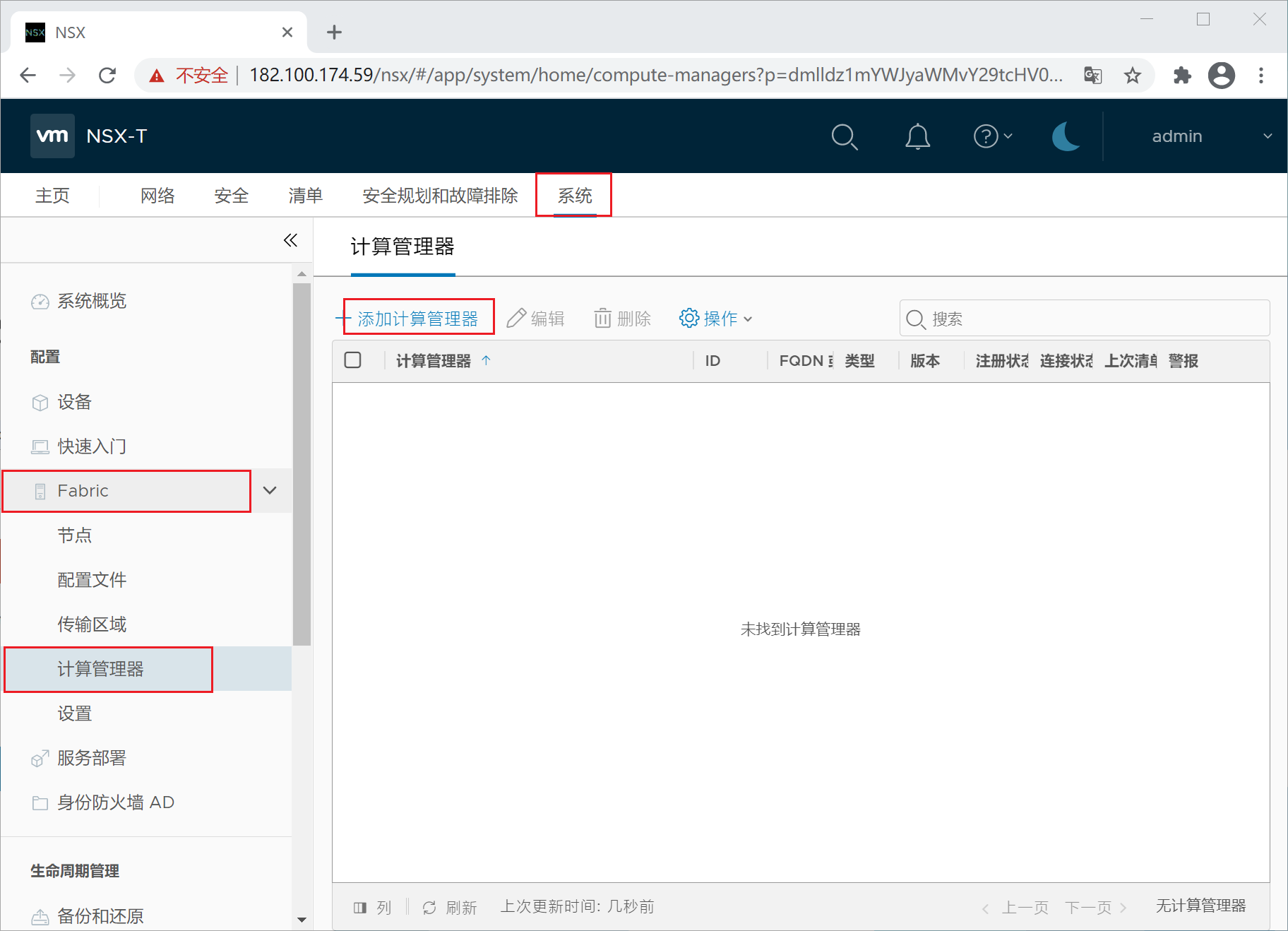Click the help question mark icon
The height and width of the screenshot is (931, 1288).
click(986, 136)
